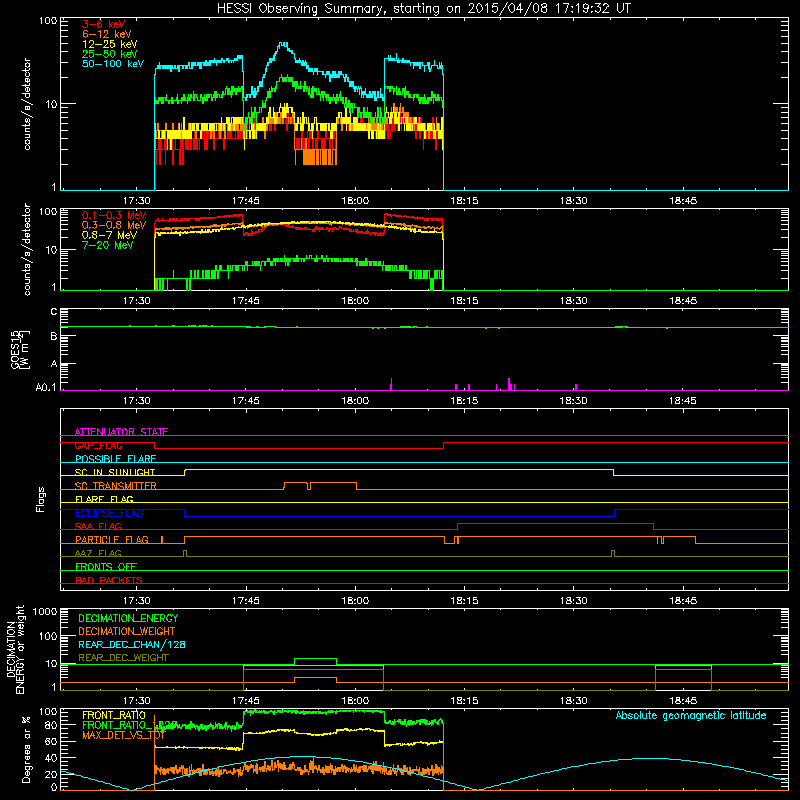Select the FLARE_FLAG label
Image resolution: width=800 pixels, height=800 pixels.
tap(104, 499)
